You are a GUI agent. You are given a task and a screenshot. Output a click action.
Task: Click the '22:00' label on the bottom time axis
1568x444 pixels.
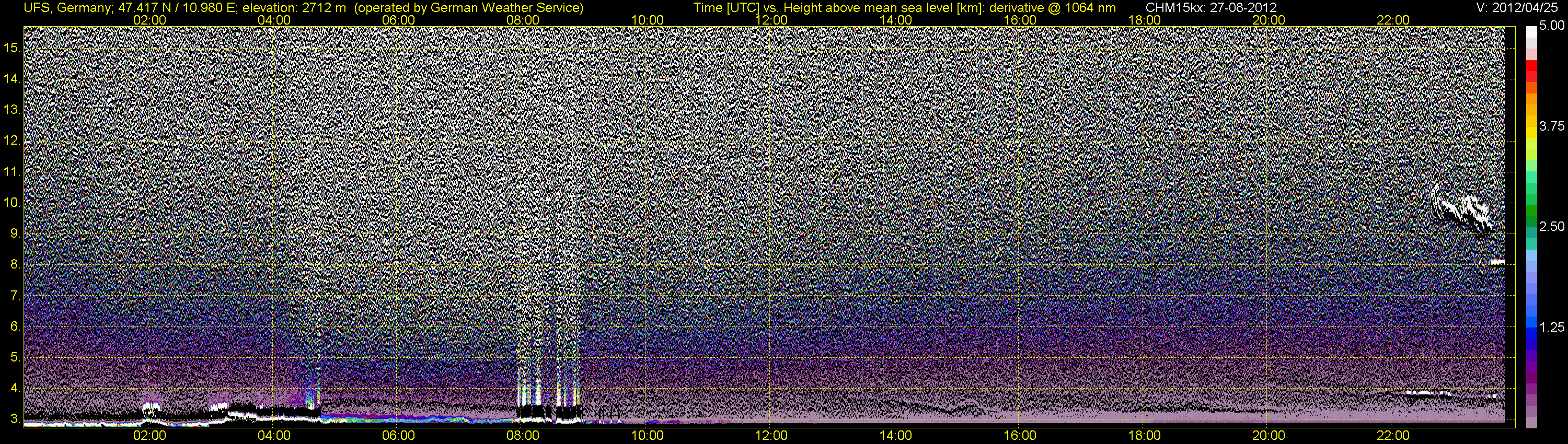(x=1393, y=436)
